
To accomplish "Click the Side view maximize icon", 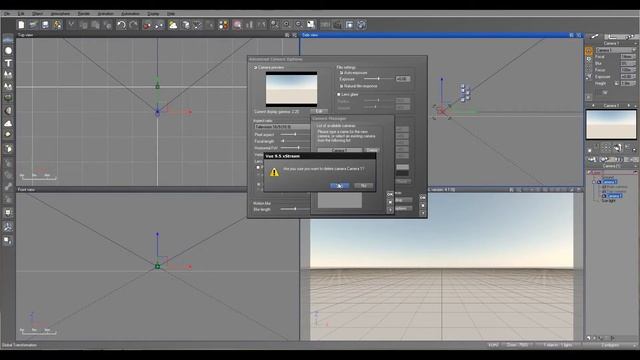I will [579, 35].
